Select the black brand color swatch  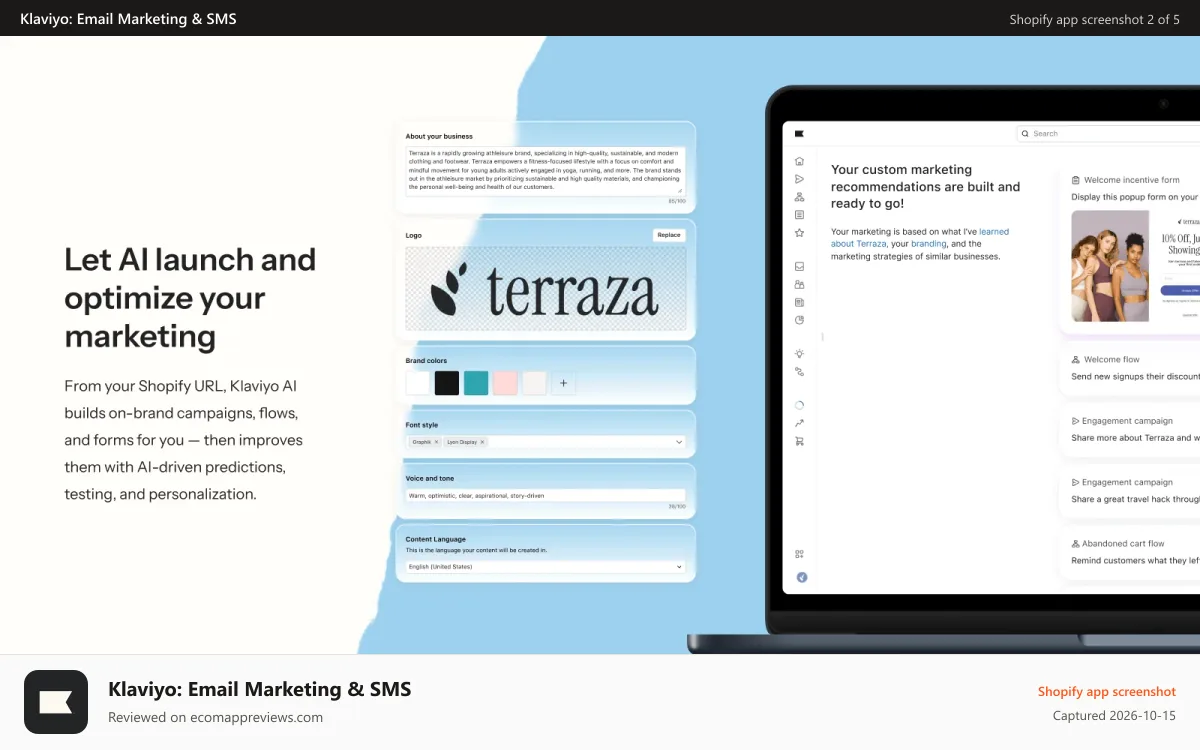pos(447,383)
